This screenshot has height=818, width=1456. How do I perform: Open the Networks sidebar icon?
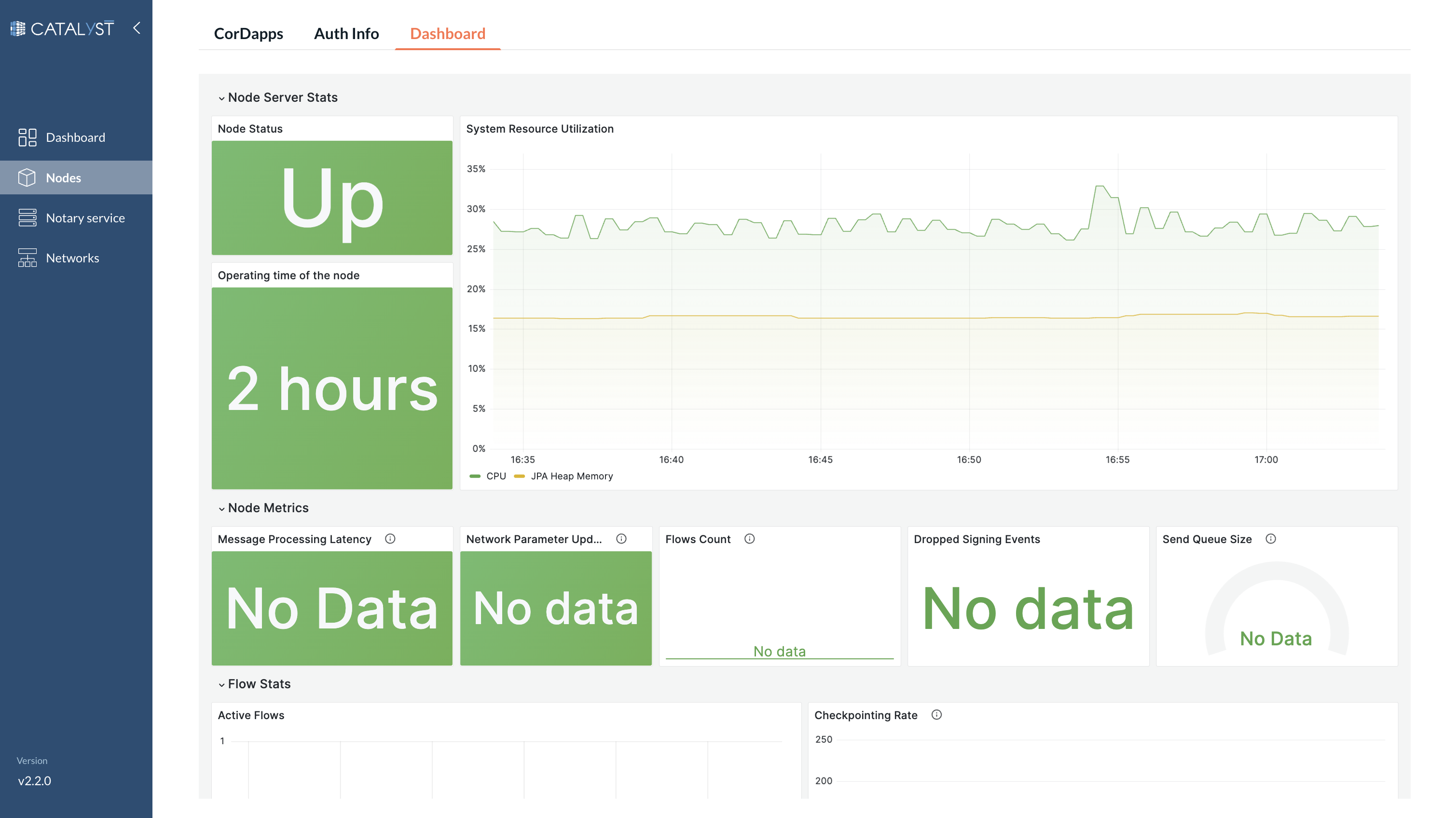pos(27,258)
